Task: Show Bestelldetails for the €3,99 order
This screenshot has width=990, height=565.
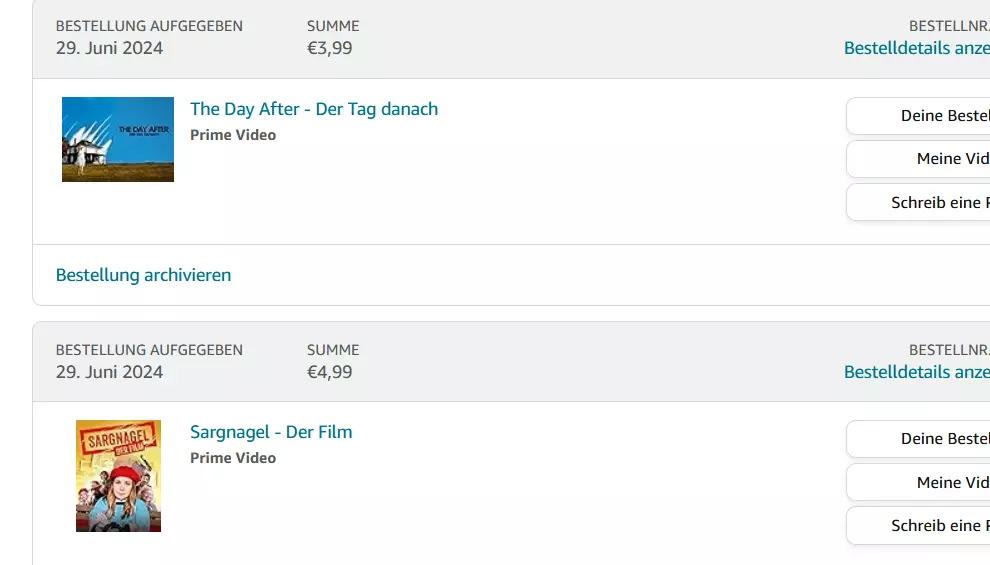Action: (917, 48)
